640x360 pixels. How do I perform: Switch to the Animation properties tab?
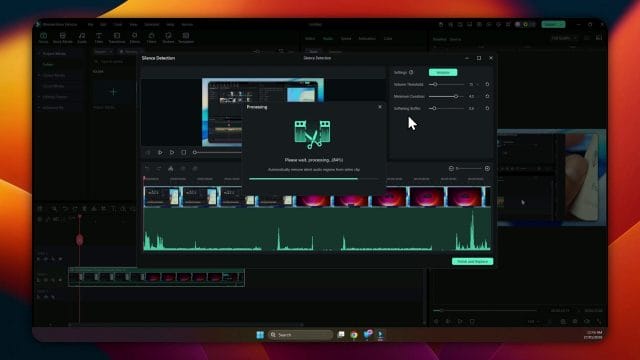point(367,38)
